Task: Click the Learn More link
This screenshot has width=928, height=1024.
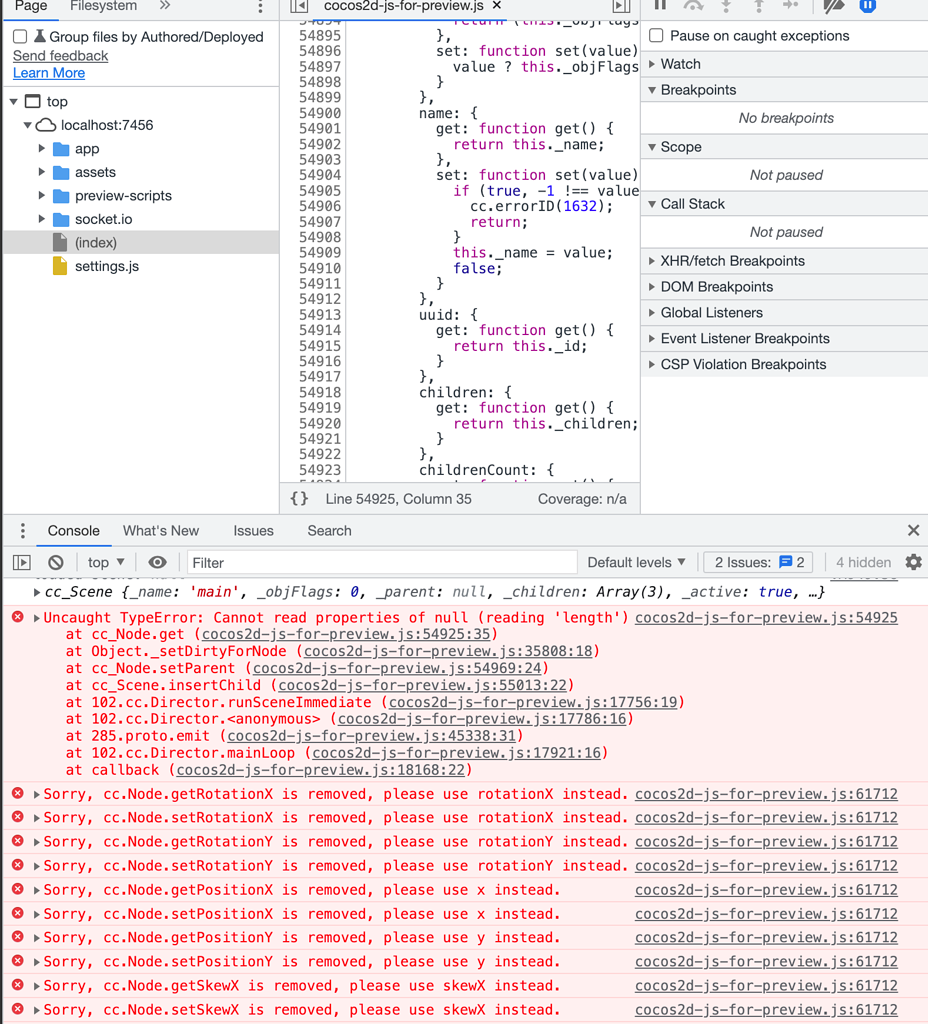Action: [x=49, y=73]
